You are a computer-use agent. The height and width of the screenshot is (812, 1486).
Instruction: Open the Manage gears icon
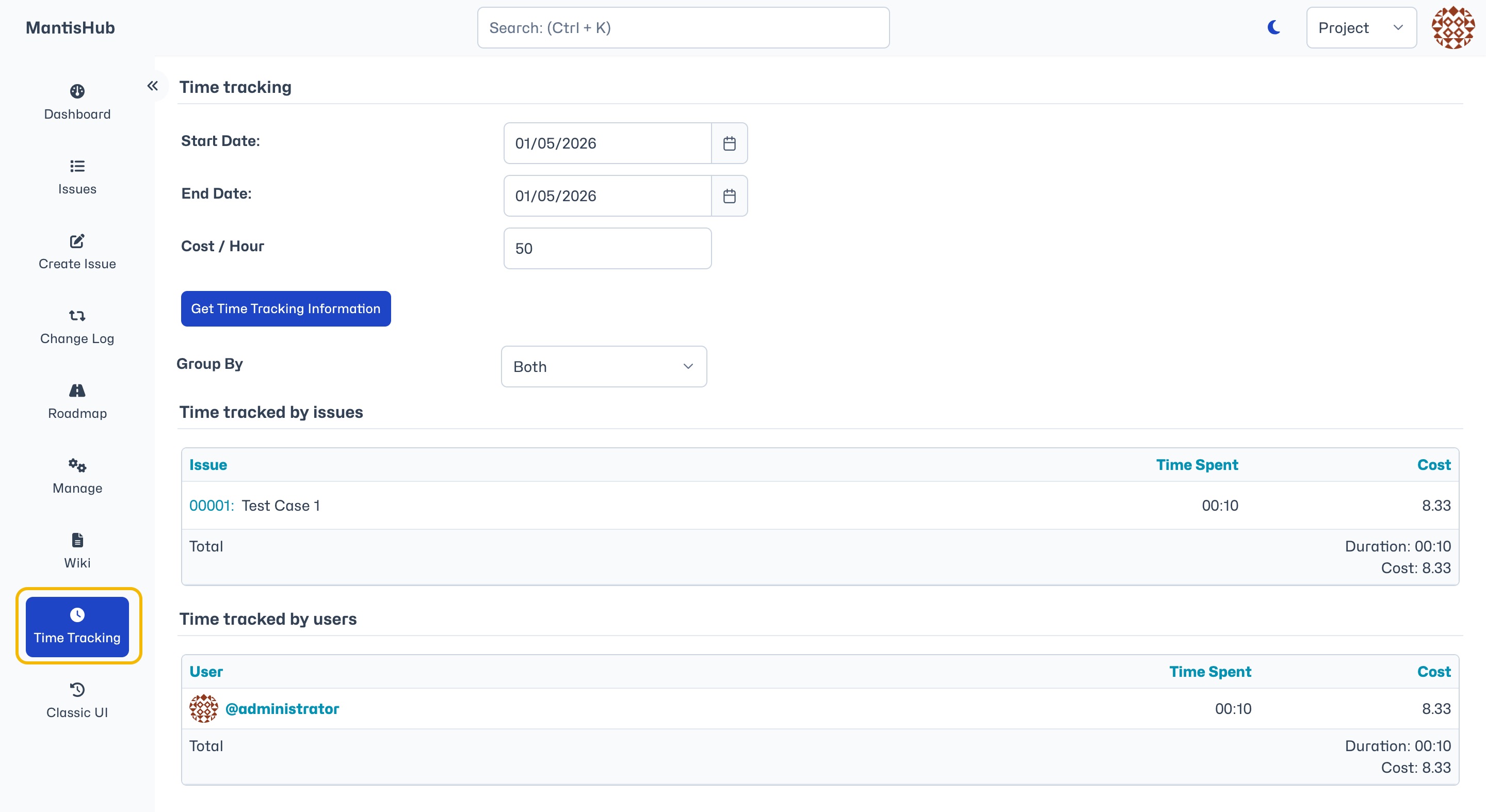[x=77, y=465]
